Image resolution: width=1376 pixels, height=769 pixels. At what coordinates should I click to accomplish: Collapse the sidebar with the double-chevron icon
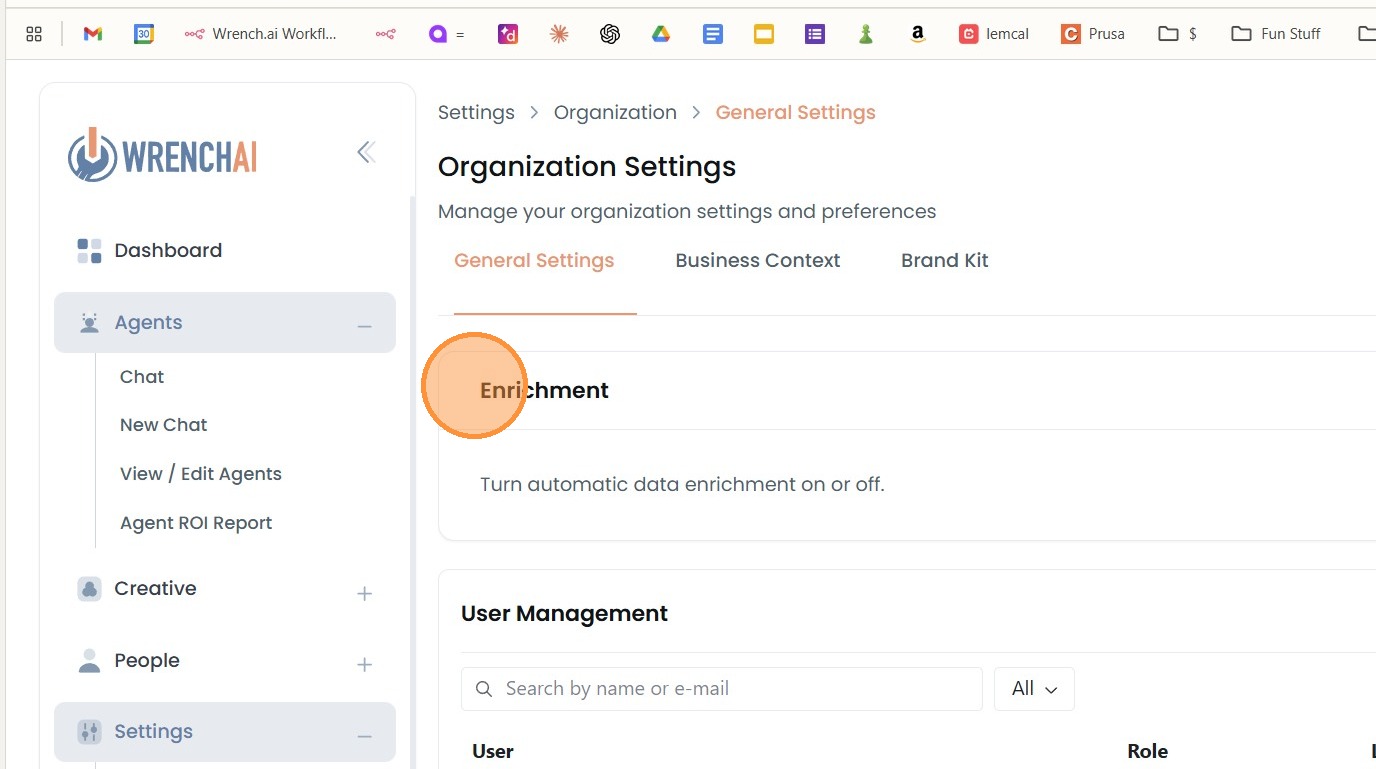tap(366, 152)
